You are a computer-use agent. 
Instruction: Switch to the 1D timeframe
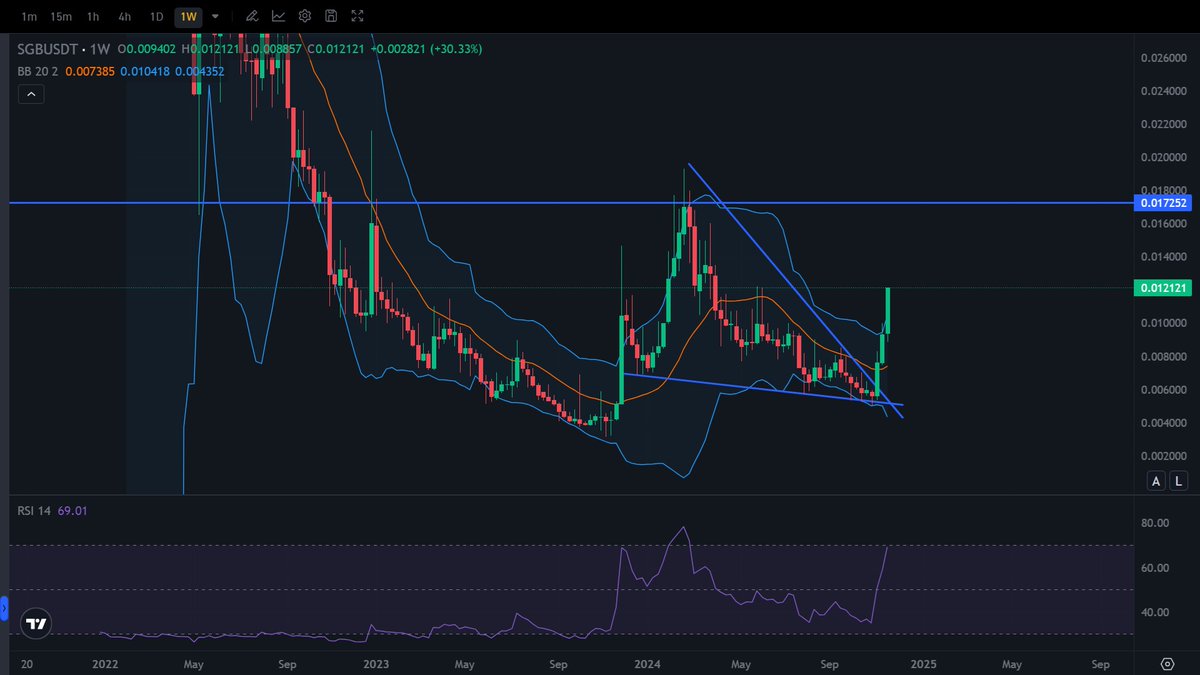click(156, 16)
